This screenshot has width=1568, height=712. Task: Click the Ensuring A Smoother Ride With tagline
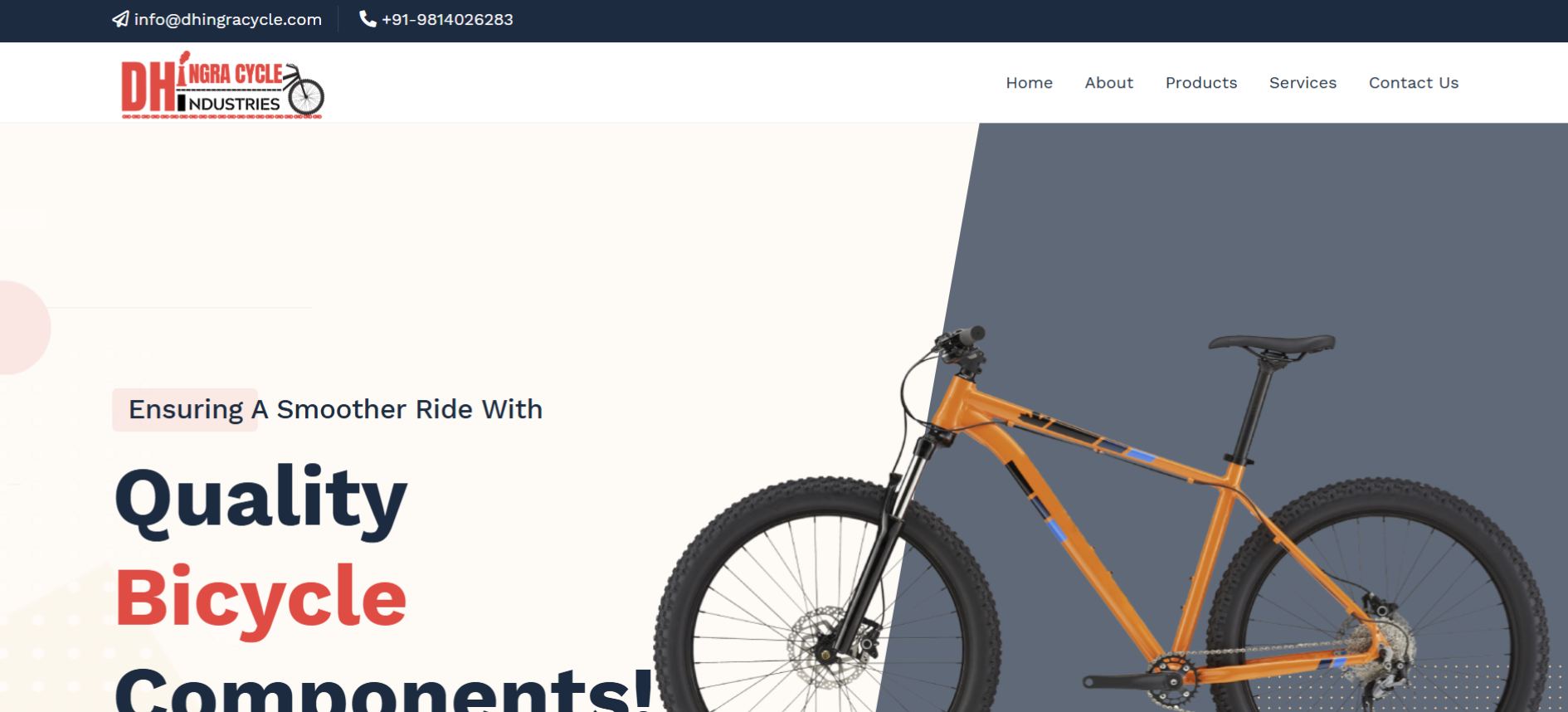[x=335, y=409]
